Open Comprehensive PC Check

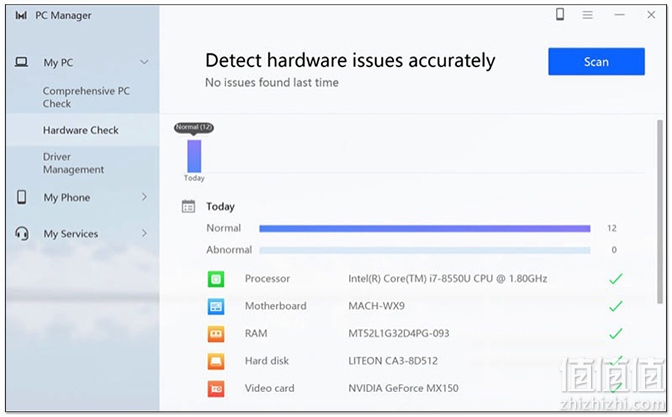click(x=86, y=97)
